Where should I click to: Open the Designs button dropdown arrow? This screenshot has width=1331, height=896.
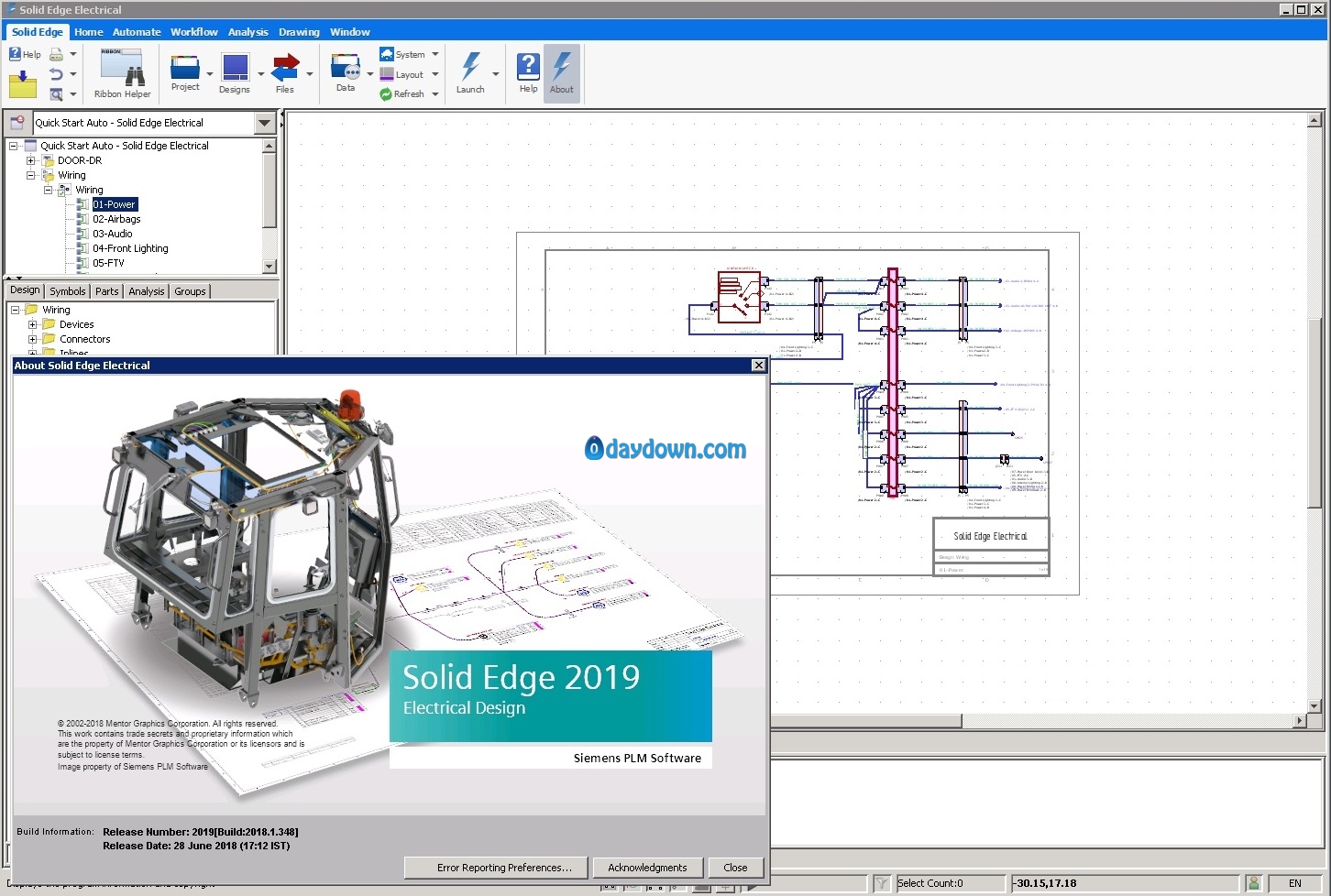[260, 74]
